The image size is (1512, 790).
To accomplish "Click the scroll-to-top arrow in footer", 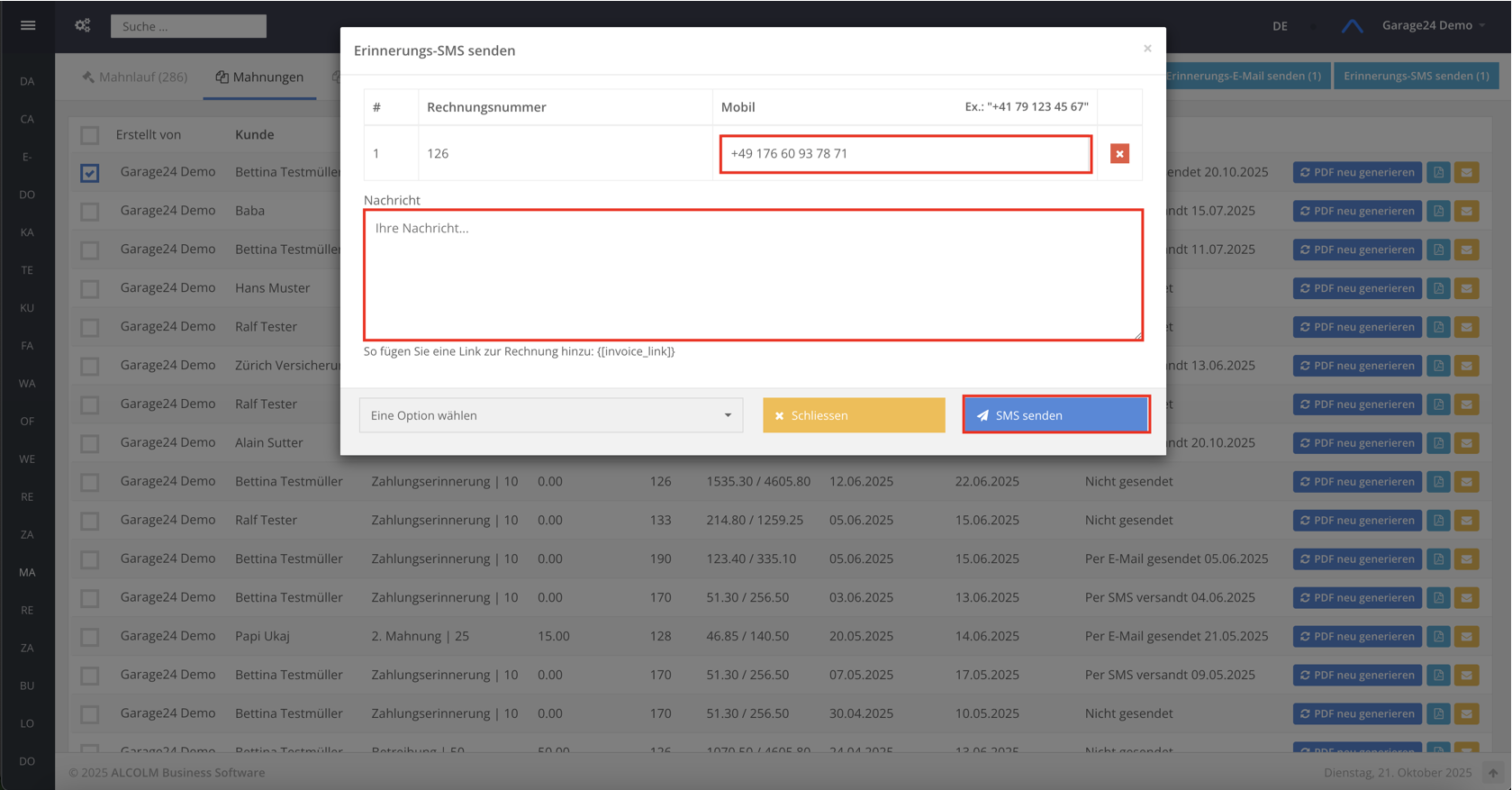I will [x=1492, y=773].
